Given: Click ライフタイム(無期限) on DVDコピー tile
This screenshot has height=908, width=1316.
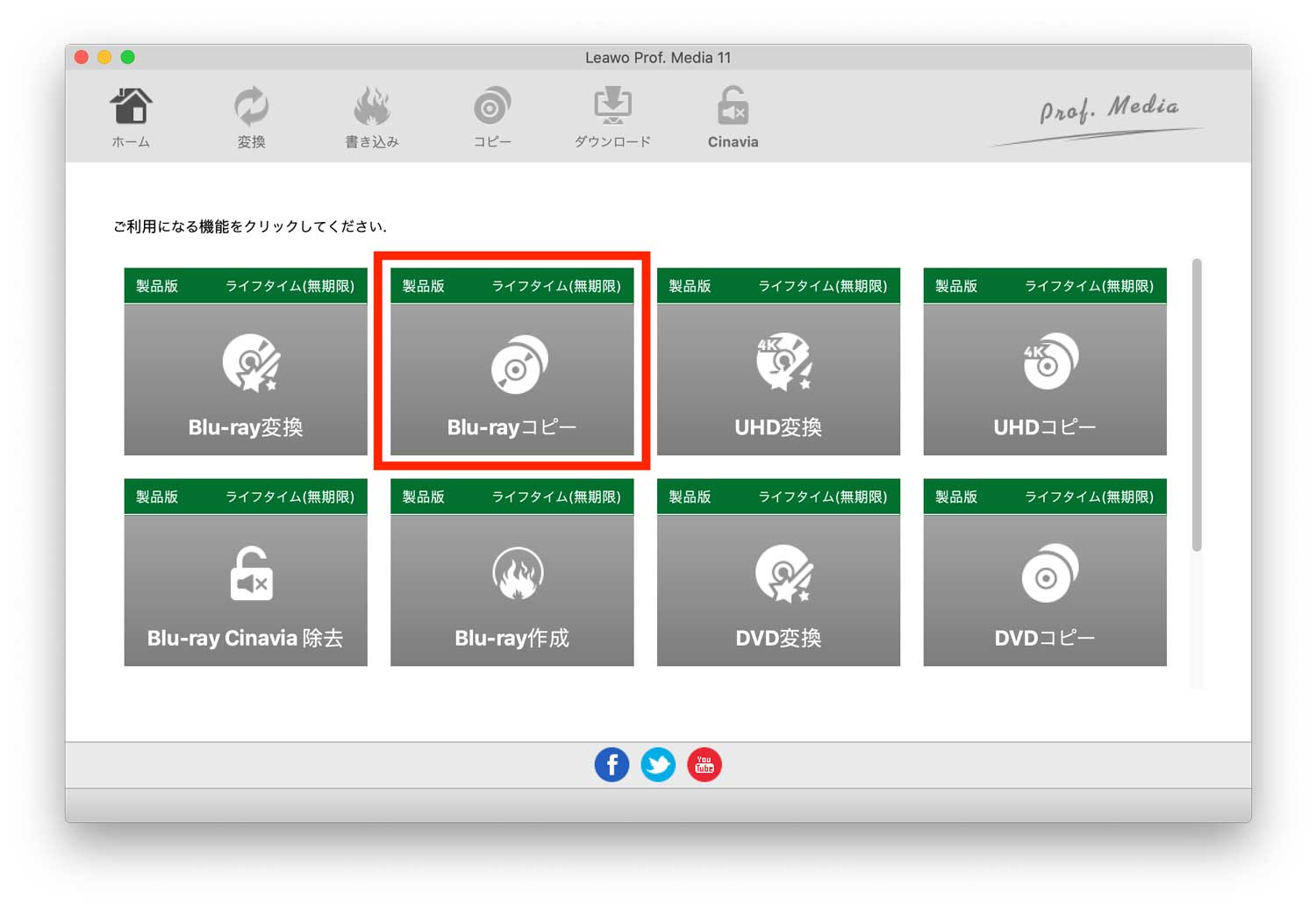Looking at the screenshot, I should coord(1089,497).
